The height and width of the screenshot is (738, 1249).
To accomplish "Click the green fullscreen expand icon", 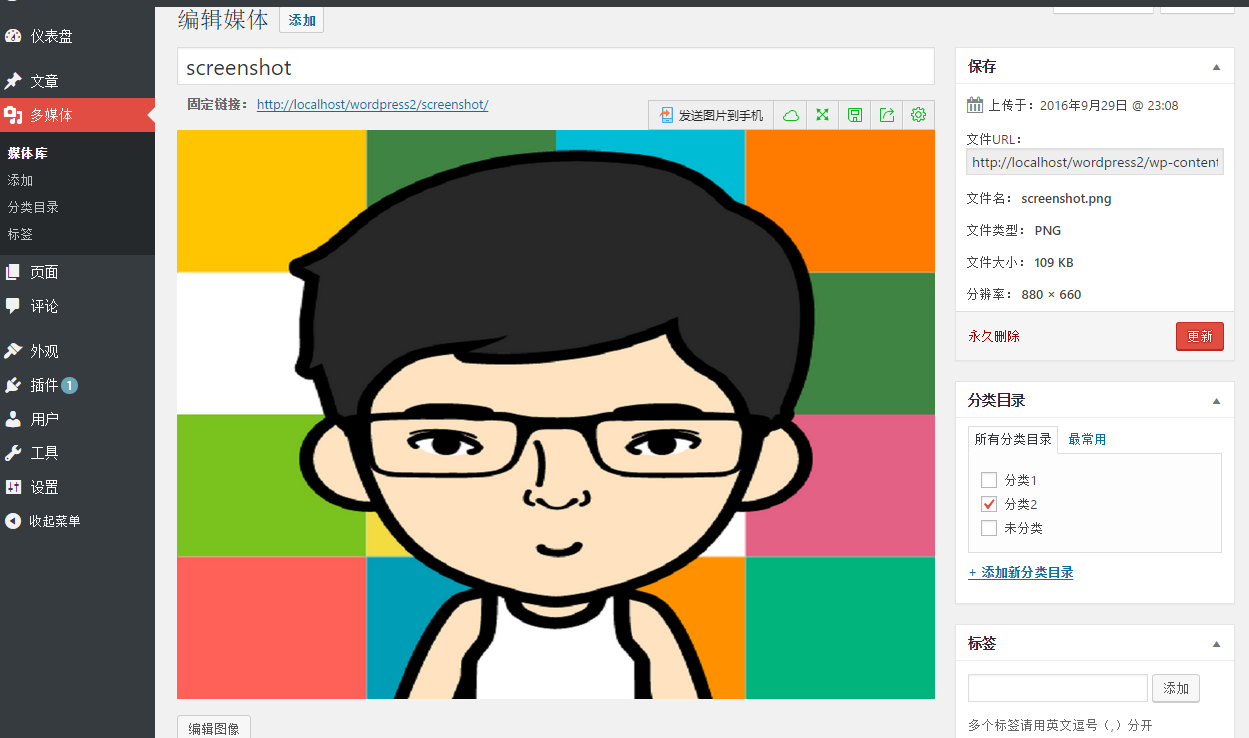I will click(x=822, y=115).
